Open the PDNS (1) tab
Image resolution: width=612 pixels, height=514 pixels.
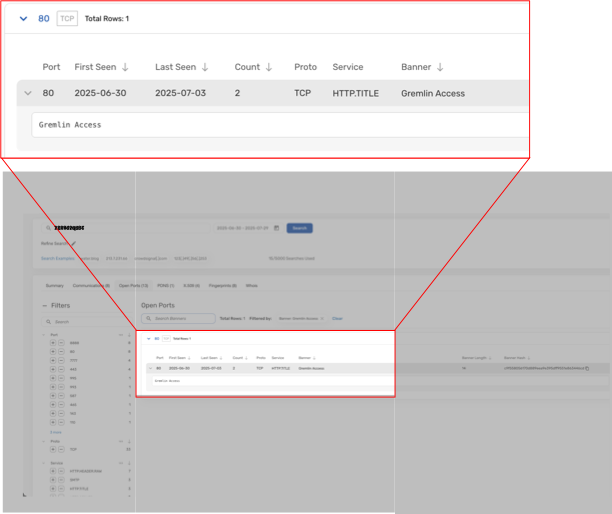(x=165, y=286)
